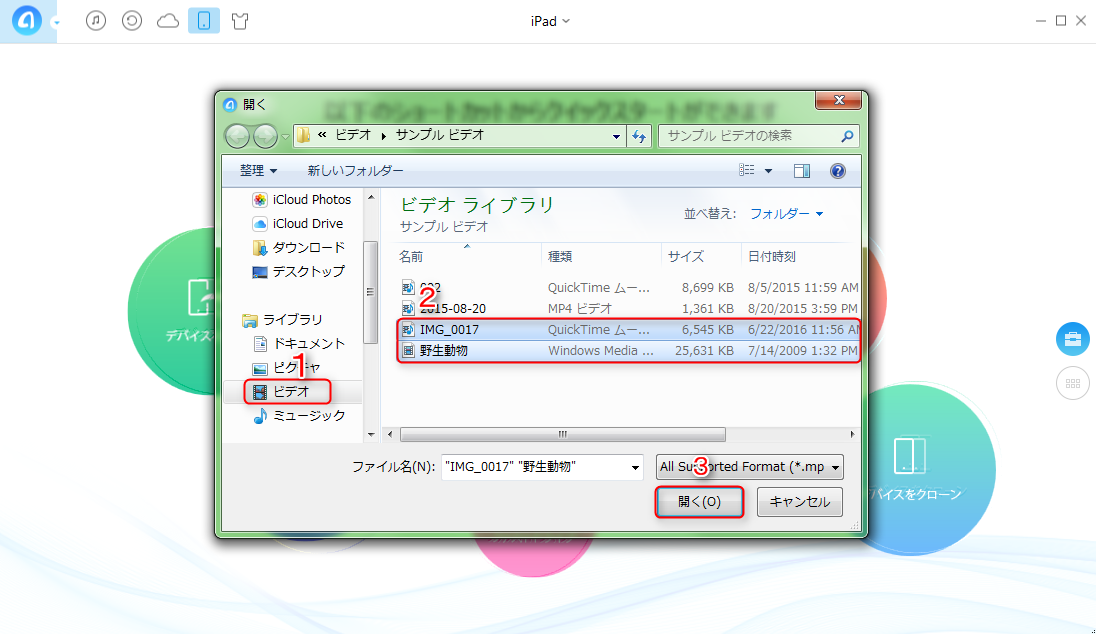Select the 8,699 KB QuickTime file row
The width and height of the screenshot is (1096, 634).
629,287
